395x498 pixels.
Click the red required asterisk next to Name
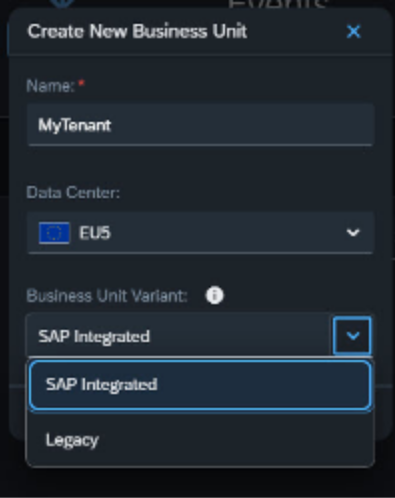(81, 83)
